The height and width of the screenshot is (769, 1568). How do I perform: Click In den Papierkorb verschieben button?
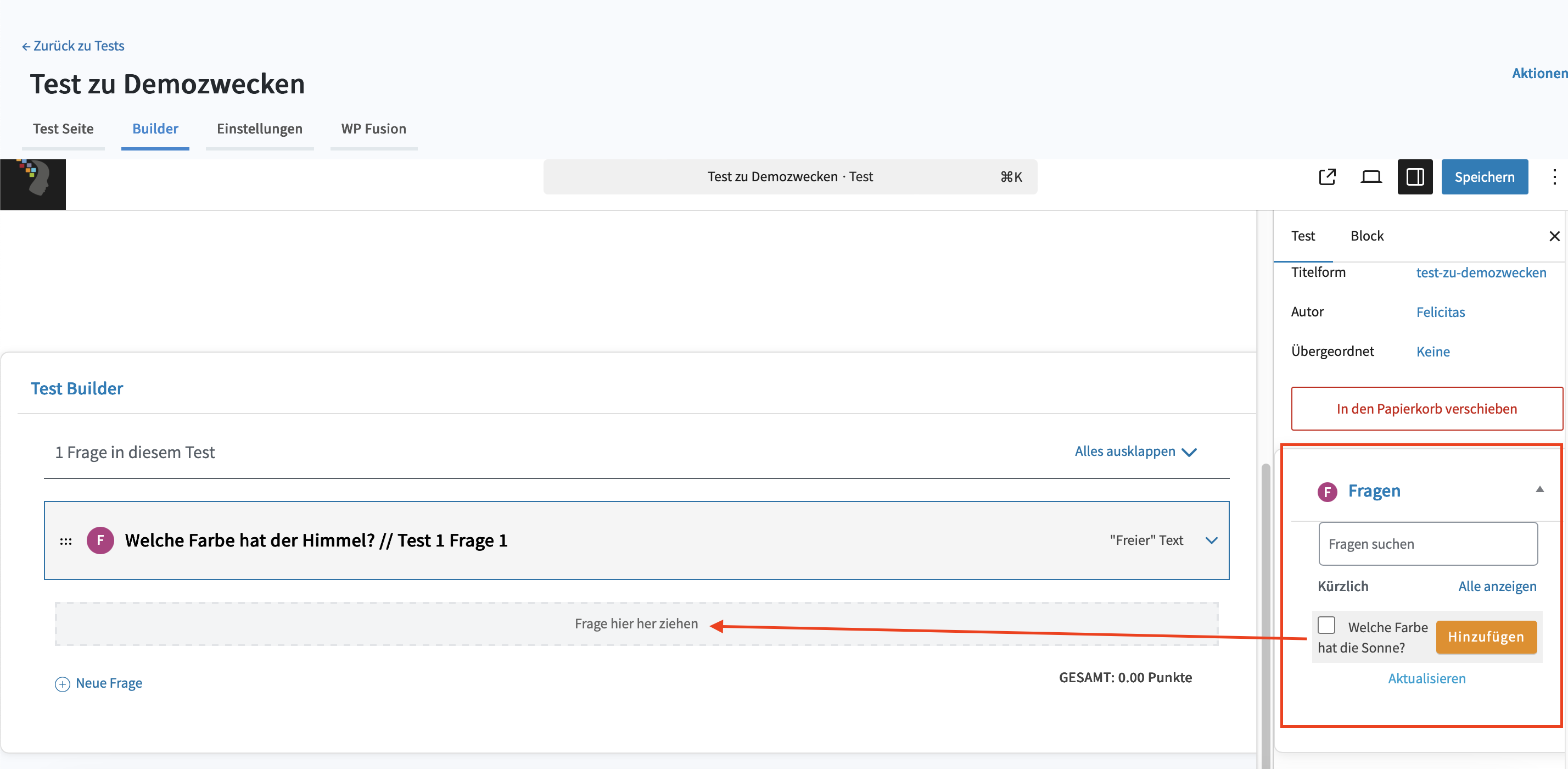[1426, 409]
